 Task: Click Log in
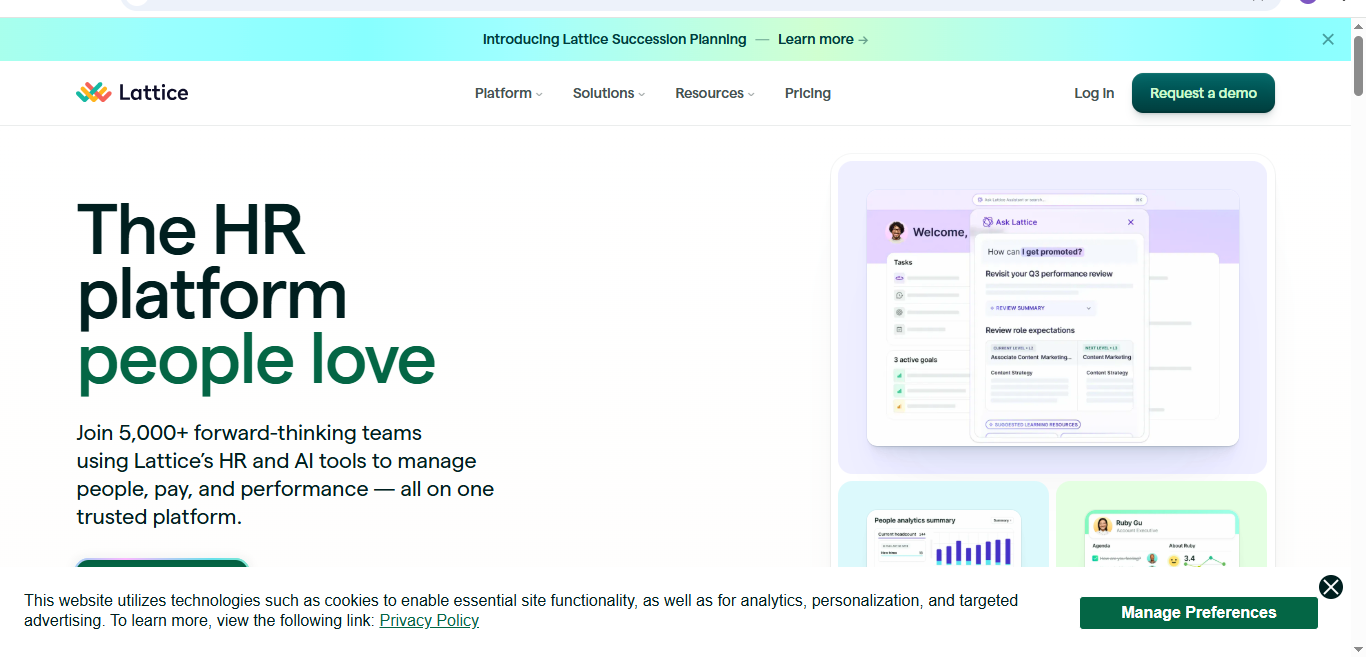[x=1093, y=93]
